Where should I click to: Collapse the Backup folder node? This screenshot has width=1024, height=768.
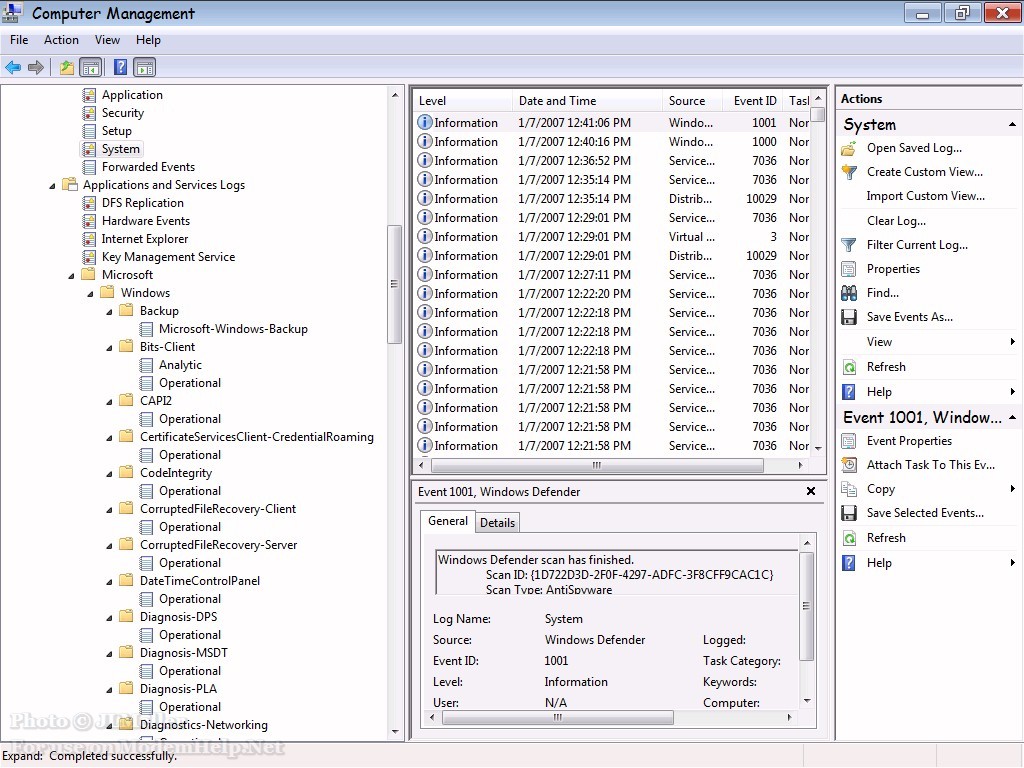click(x=110, y=312)
